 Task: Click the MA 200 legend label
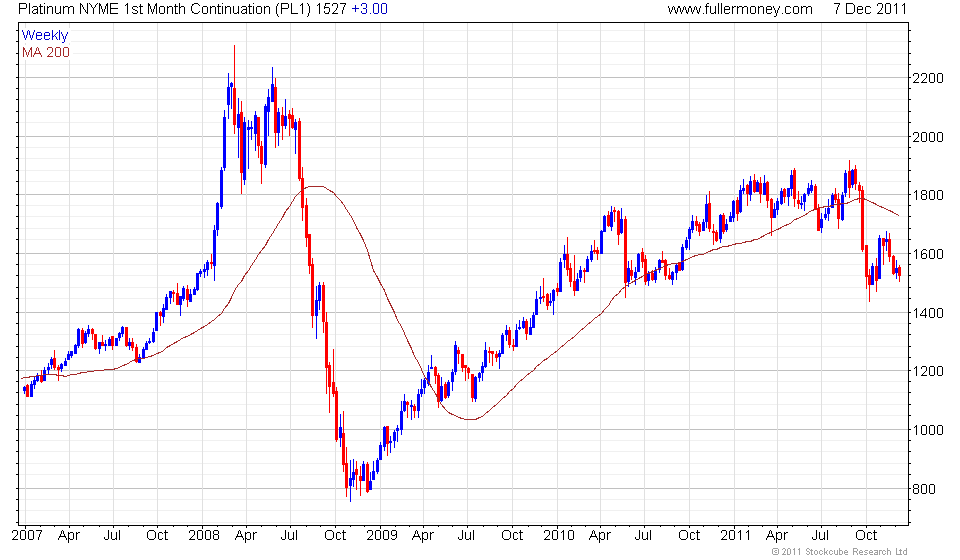tap(46, 53)
